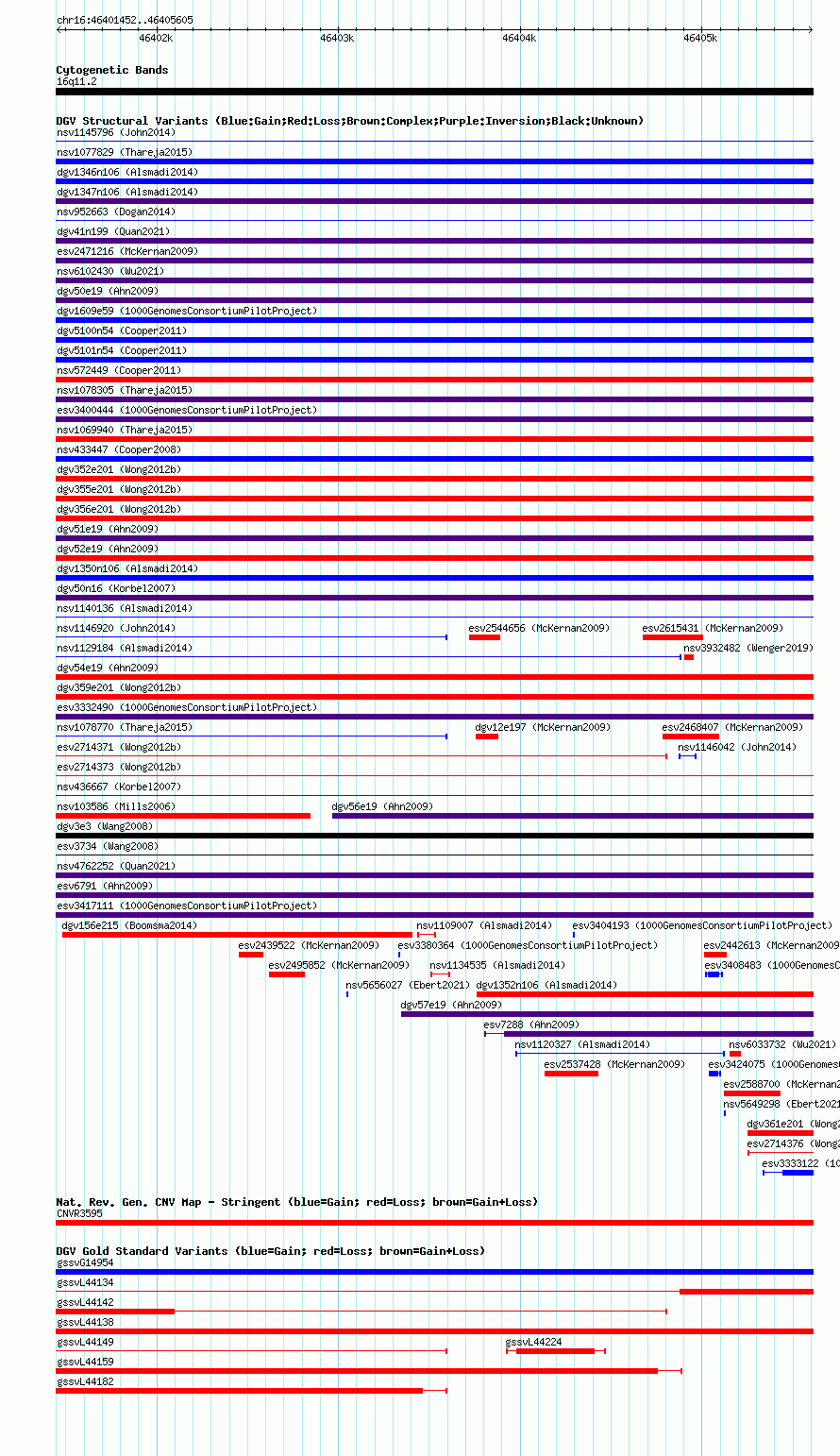
Task: Select the esv2495852 (McKernan2009) red bar
Action: coord(287,974)
